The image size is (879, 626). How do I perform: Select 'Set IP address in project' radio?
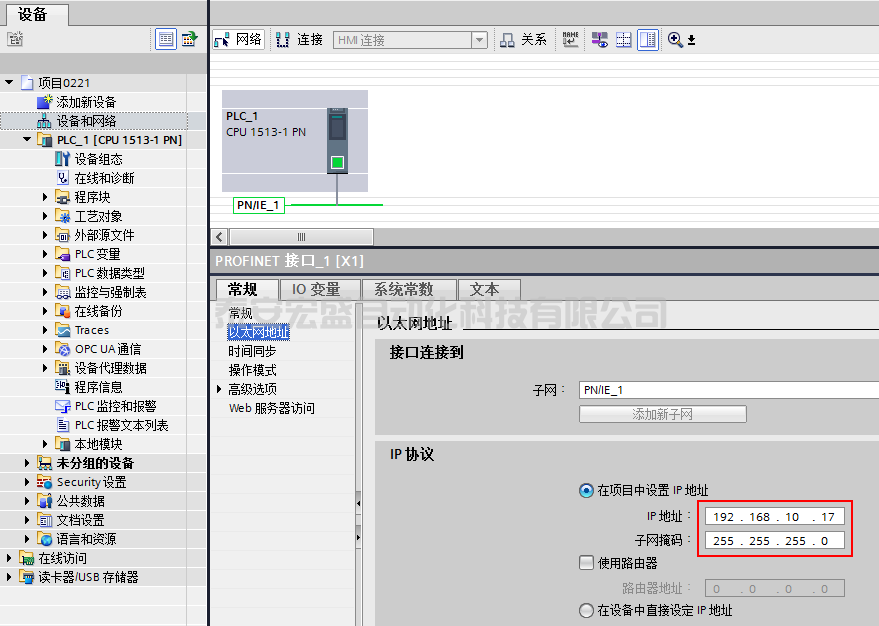pyautogui.click(x=586, y=490)
